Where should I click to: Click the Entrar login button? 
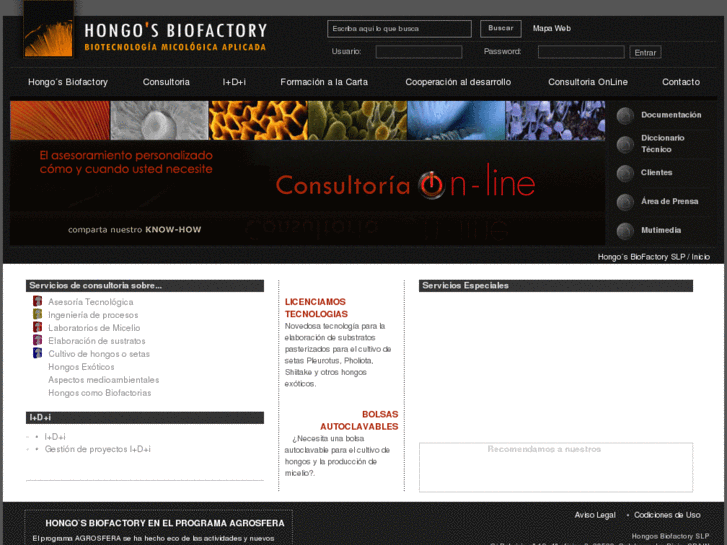(645, 52)
